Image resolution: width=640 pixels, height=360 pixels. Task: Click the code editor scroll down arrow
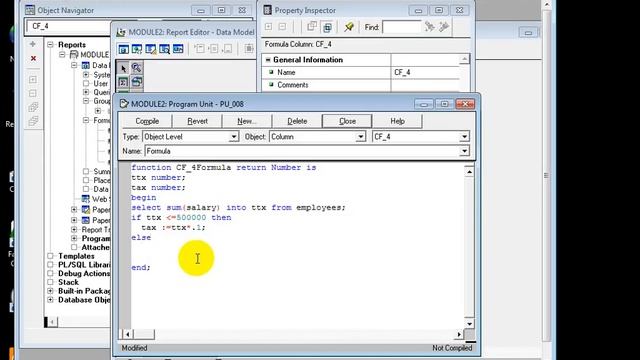469,324
